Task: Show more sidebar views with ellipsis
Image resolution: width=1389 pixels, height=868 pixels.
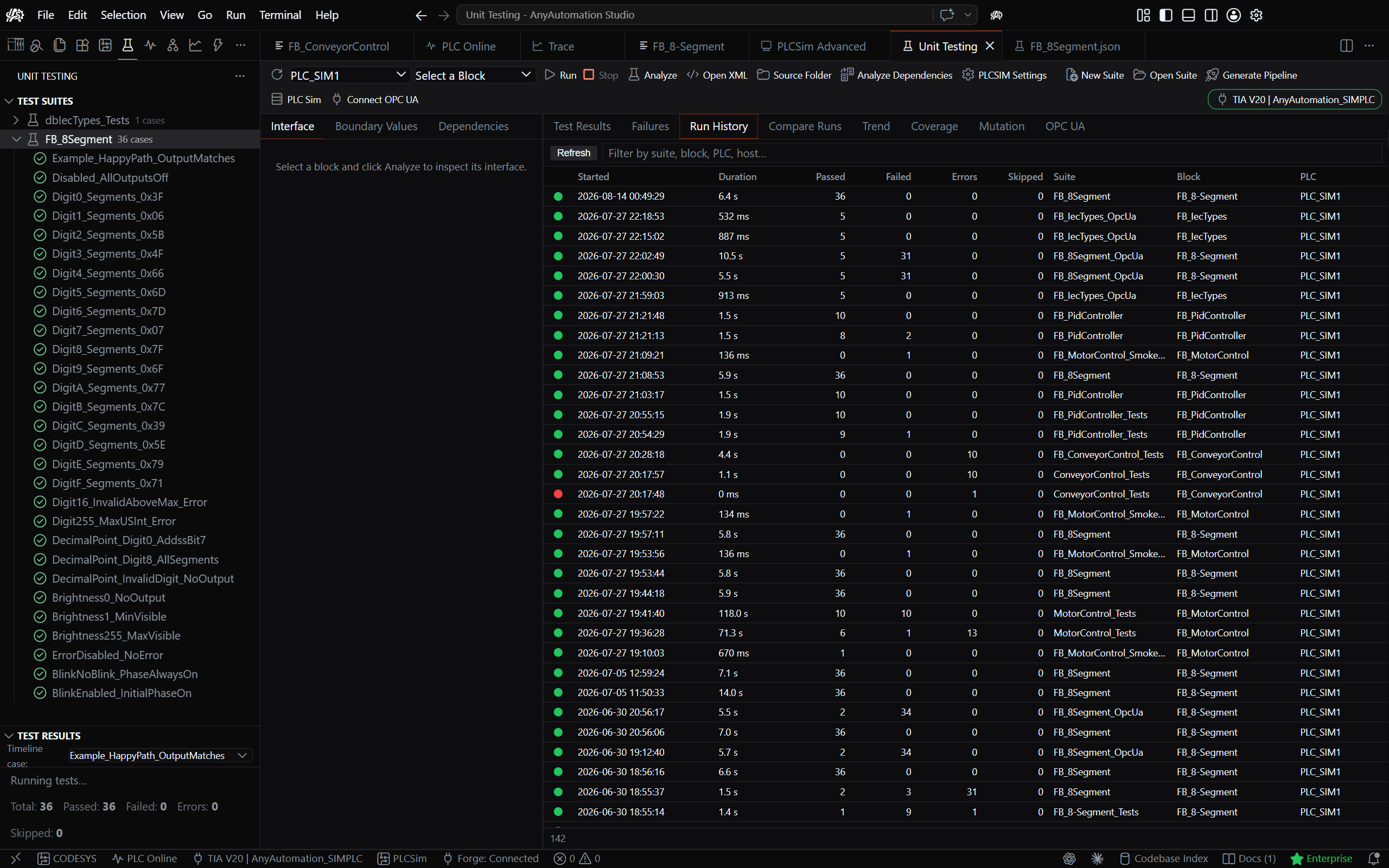Action: point(240,46)
